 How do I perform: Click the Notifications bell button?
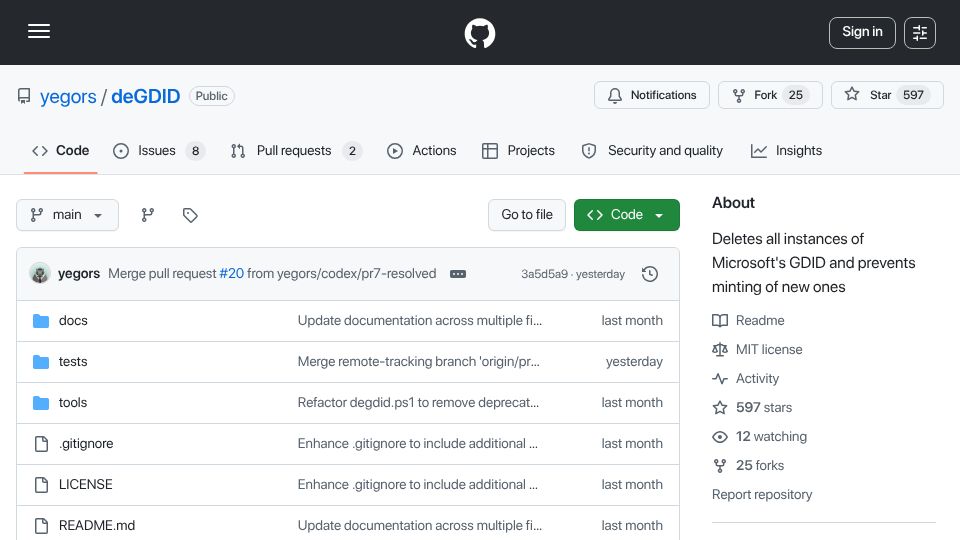tap(651, 95)
